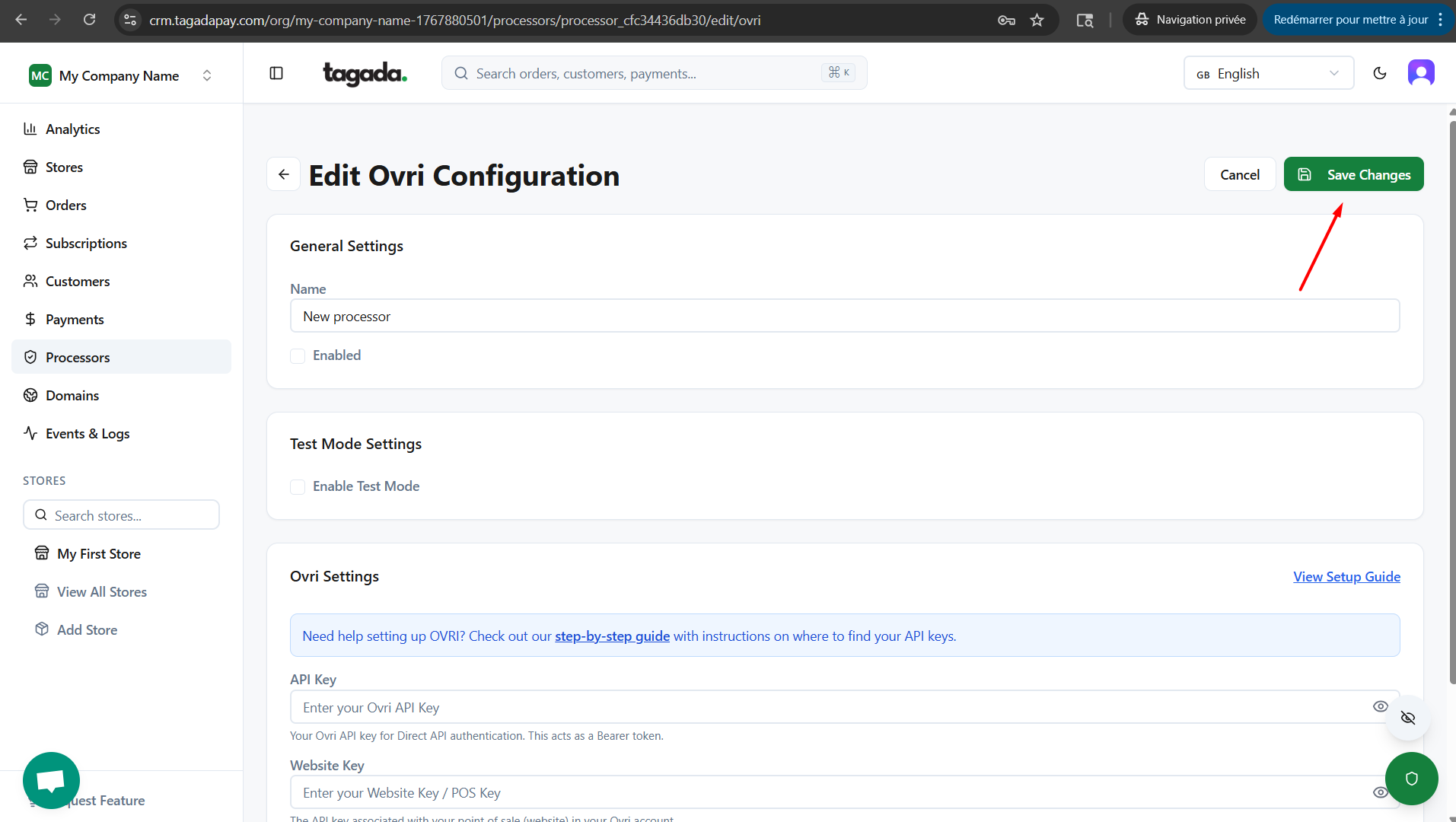Bookmark this page with star icon
The width and height of the screenshot is (1456, 822).
pyautogui.click(x=1037, y=20)
